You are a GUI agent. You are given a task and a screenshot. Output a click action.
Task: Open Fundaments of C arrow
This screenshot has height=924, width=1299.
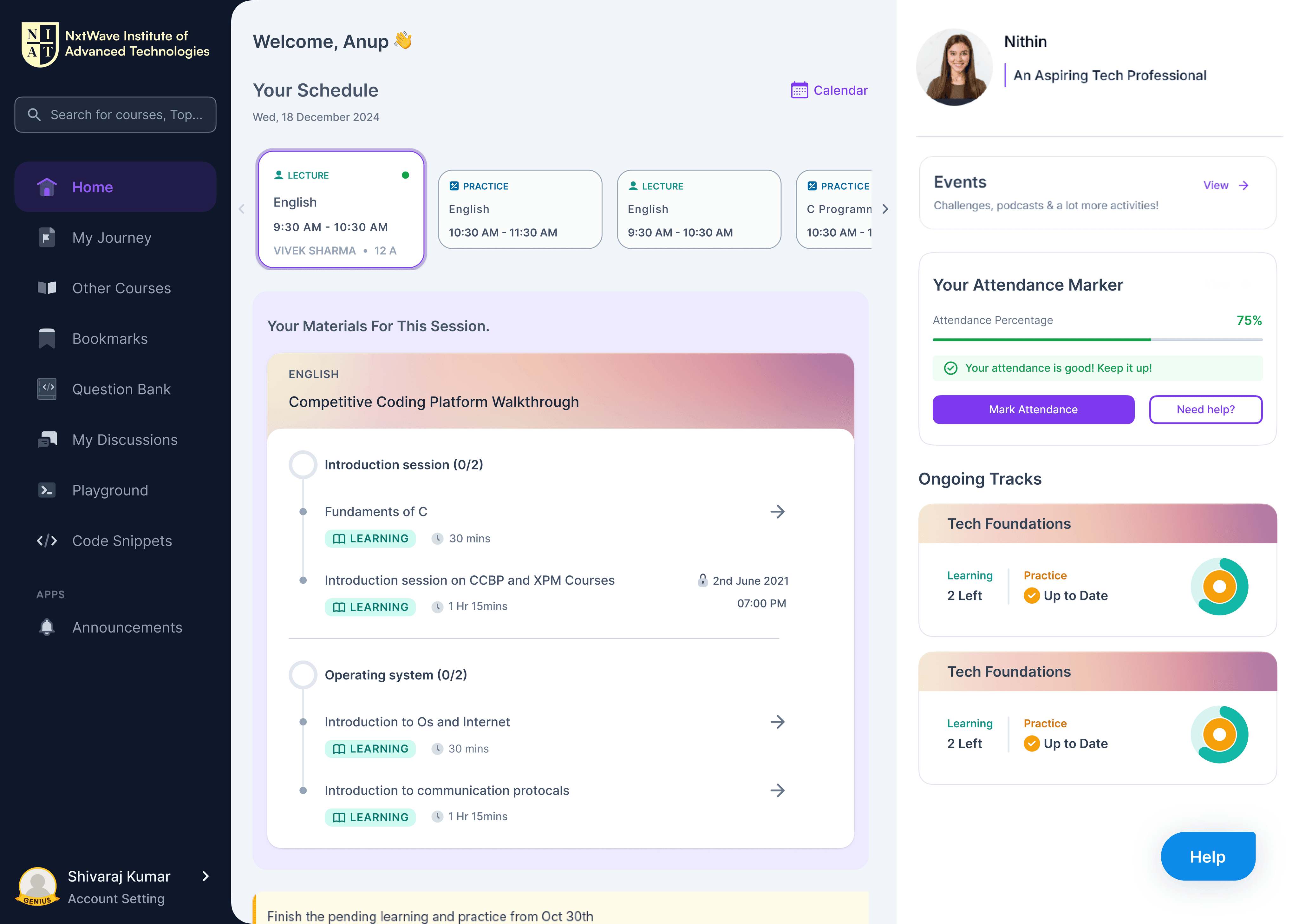[777, 512]
